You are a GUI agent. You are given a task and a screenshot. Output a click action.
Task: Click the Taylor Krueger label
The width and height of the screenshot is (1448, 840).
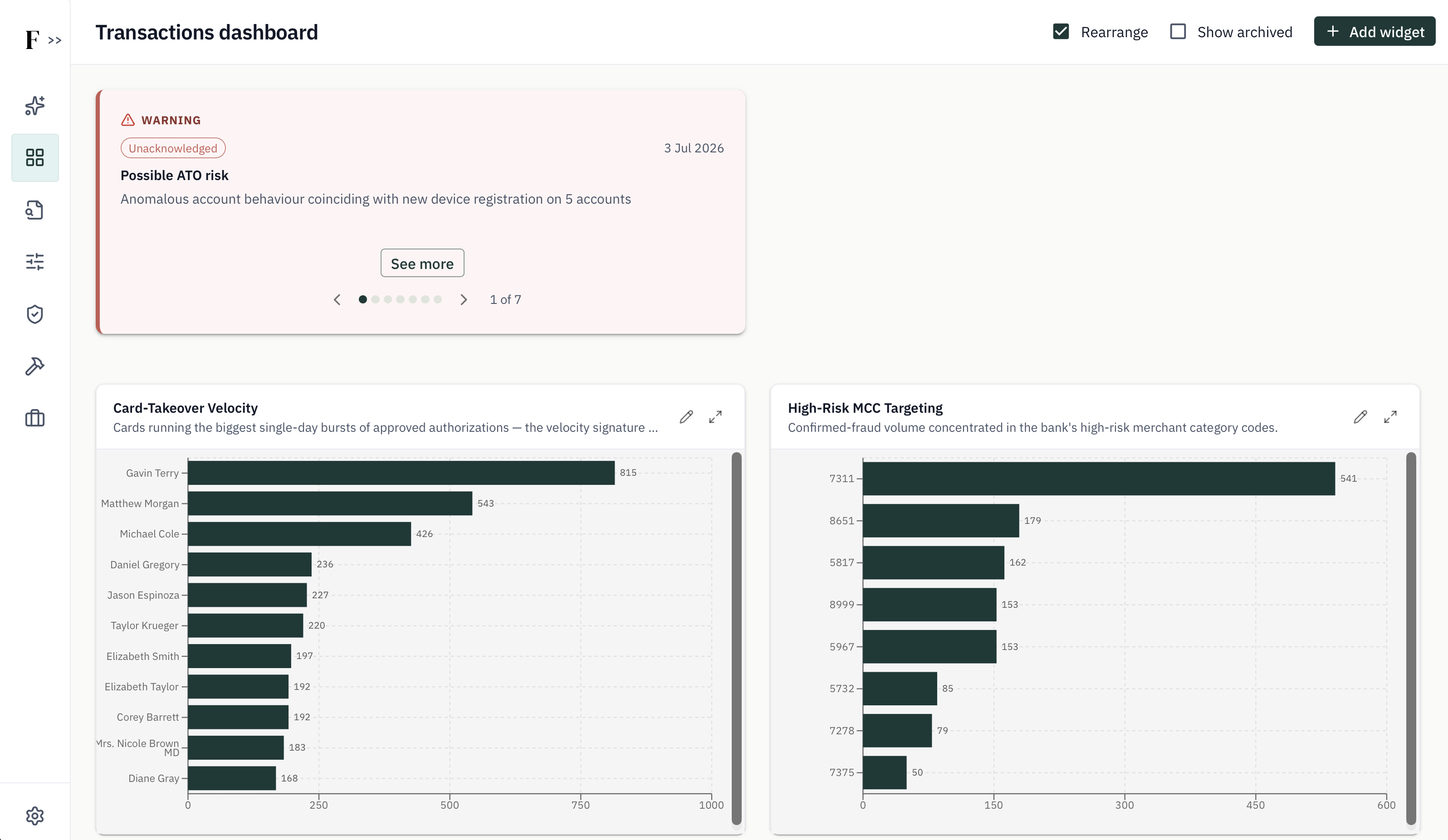[x=145, y=625]
